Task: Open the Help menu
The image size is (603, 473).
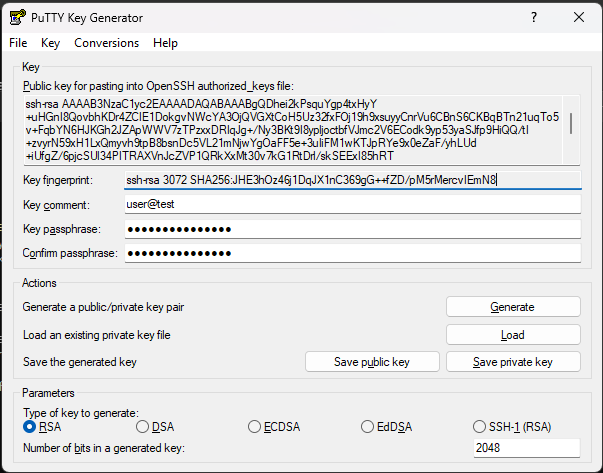Action: [x=165, y=43]
